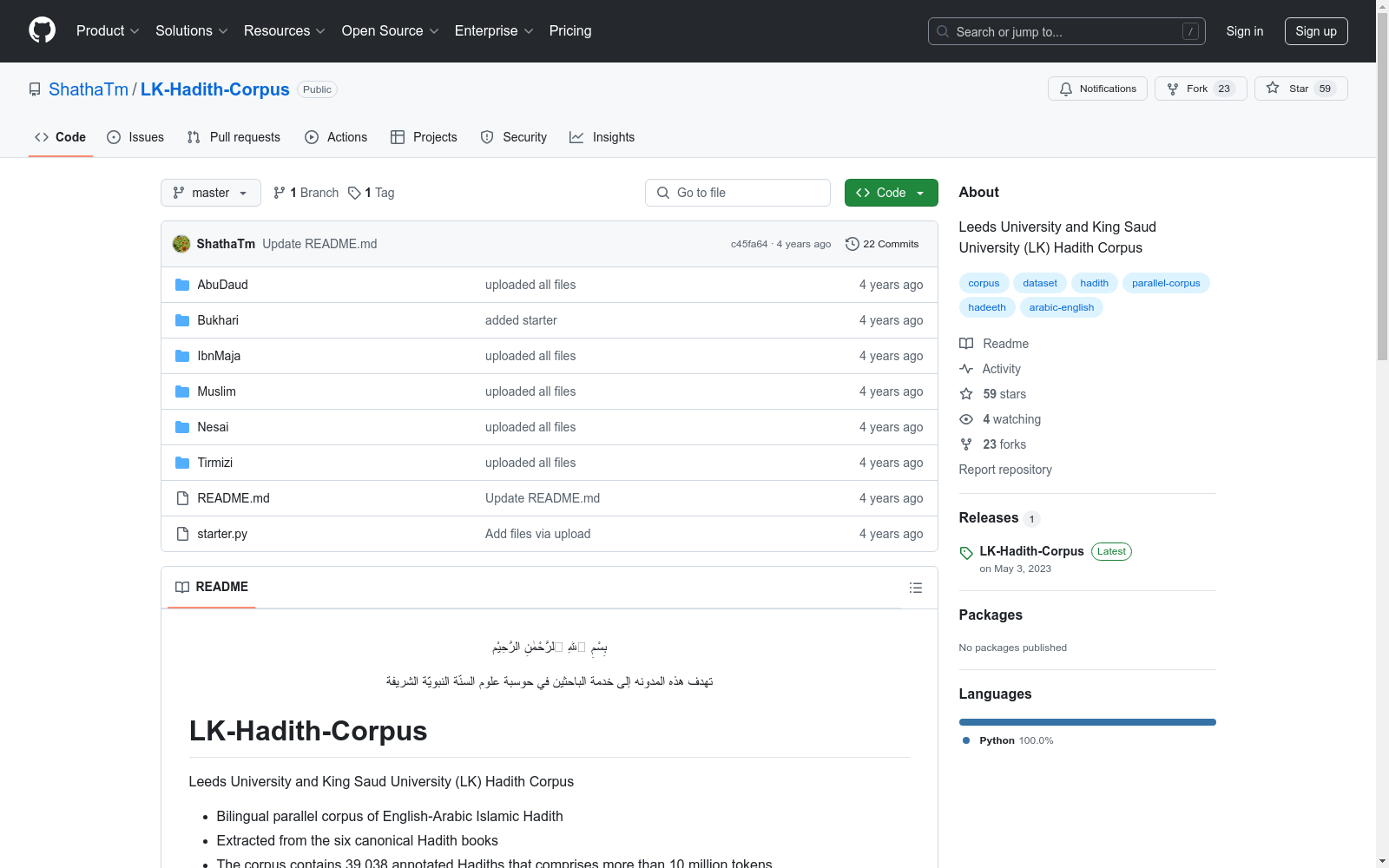This screenshot has height=868, width=1389.
Task: Open the Pricing link
Action: pyautogui.click(x=570, y=31)
